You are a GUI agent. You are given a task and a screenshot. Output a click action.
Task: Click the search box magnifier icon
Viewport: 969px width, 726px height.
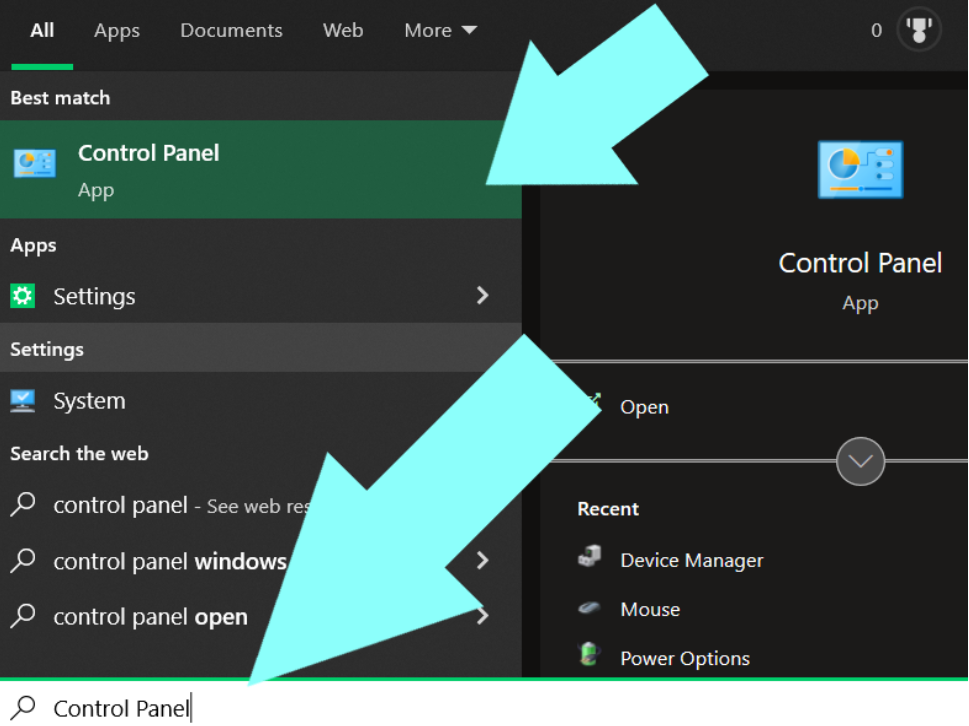click(x=24, y=708)
